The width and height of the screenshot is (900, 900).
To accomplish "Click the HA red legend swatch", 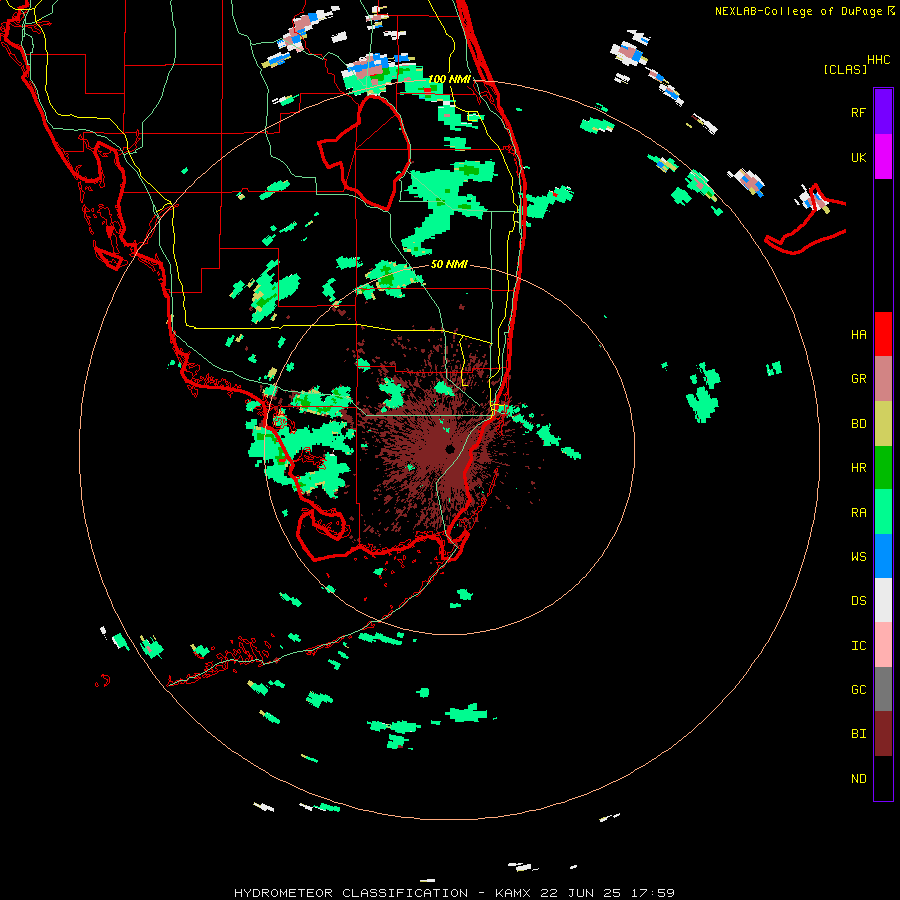I will 883,334.
